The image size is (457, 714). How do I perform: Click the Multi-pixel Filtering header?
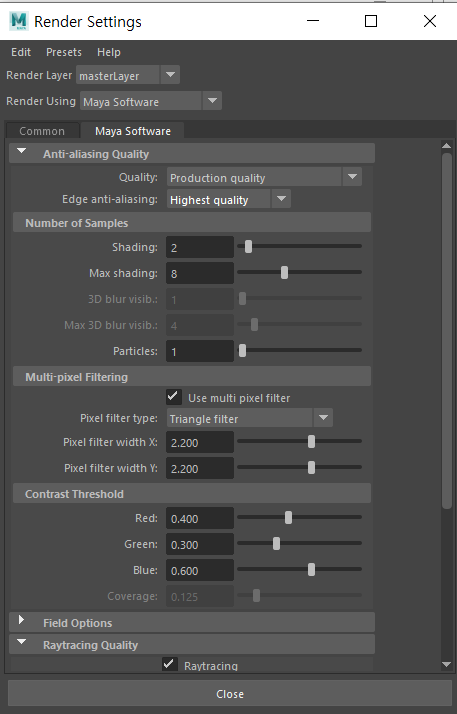[x=192, y=377]
